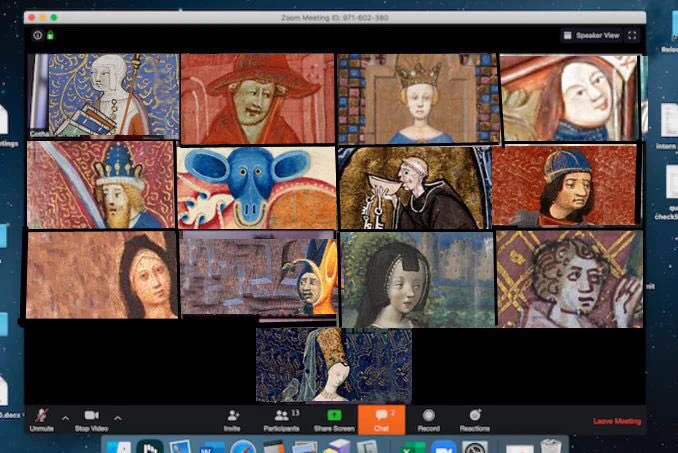
Task: Open the highlighted Chat button
Action: 381,420
